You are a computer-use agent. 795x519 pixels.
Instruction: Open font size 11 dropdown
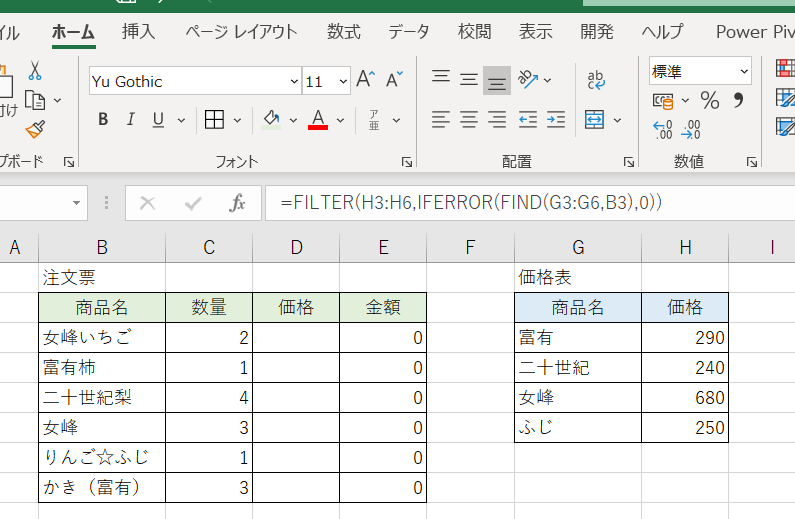[343, 81]
